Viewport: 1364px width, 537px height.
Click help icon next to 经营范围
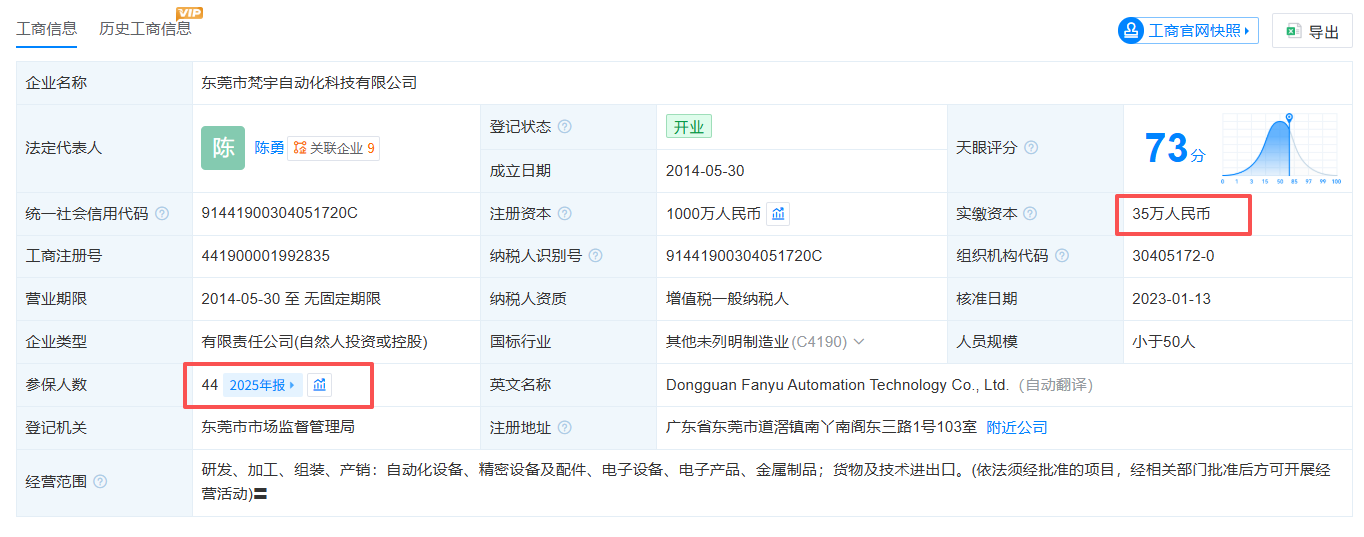100,482
